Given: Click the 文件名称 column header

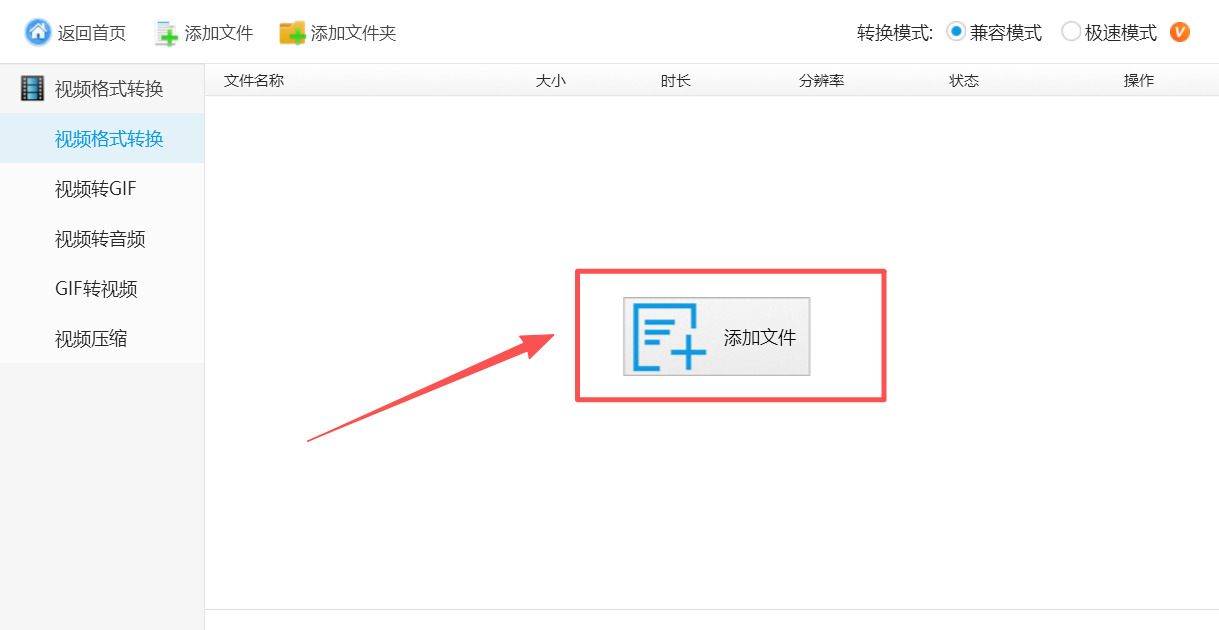Looking at the screenshot, I should click(254, 81).
